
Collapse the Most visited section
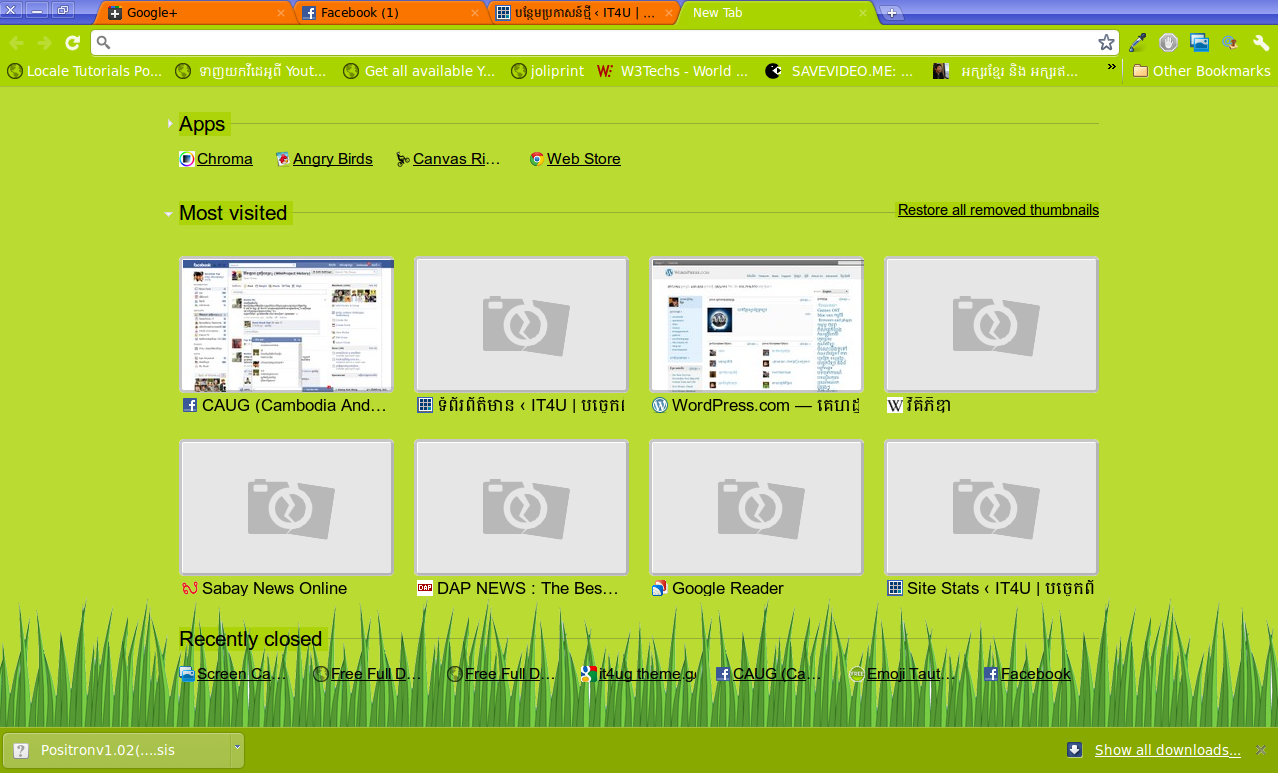169,213
